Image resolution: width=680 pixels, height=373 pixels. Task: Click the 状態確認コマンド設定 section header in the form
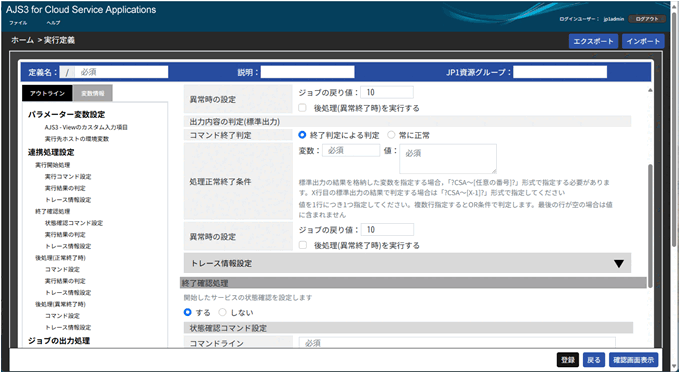coord(409,327)
